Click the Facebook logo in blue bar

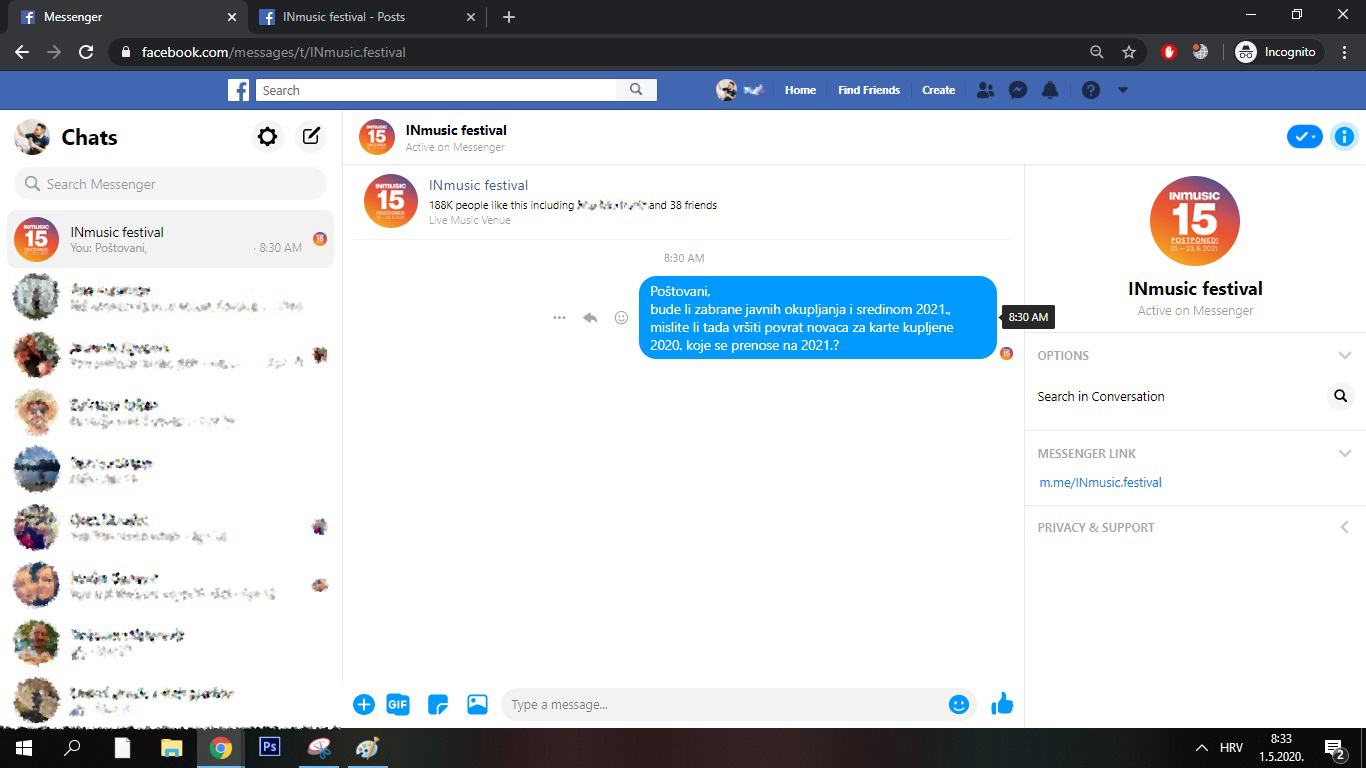tap(238, 90)
